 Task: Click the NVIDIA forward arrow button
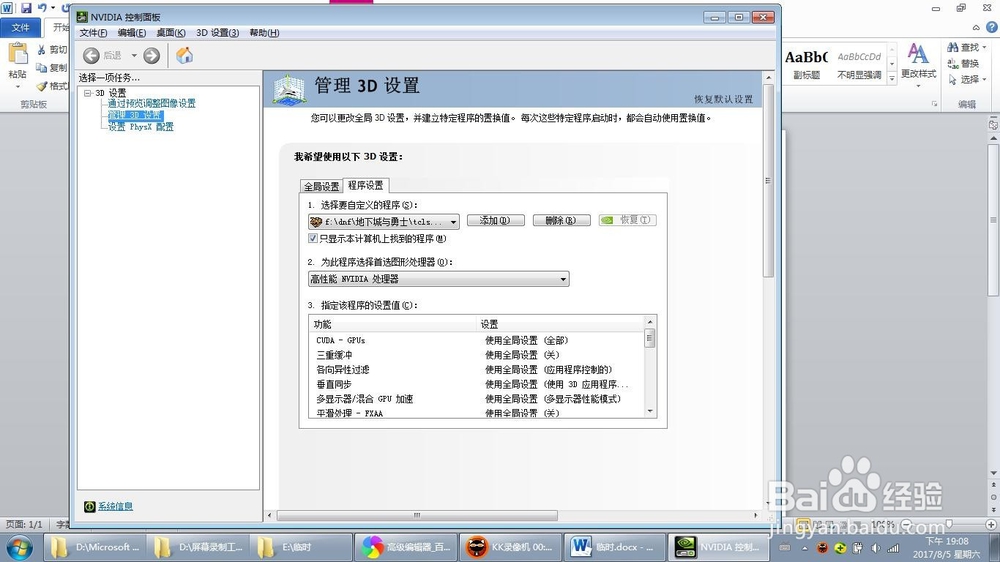coord(151,56)
